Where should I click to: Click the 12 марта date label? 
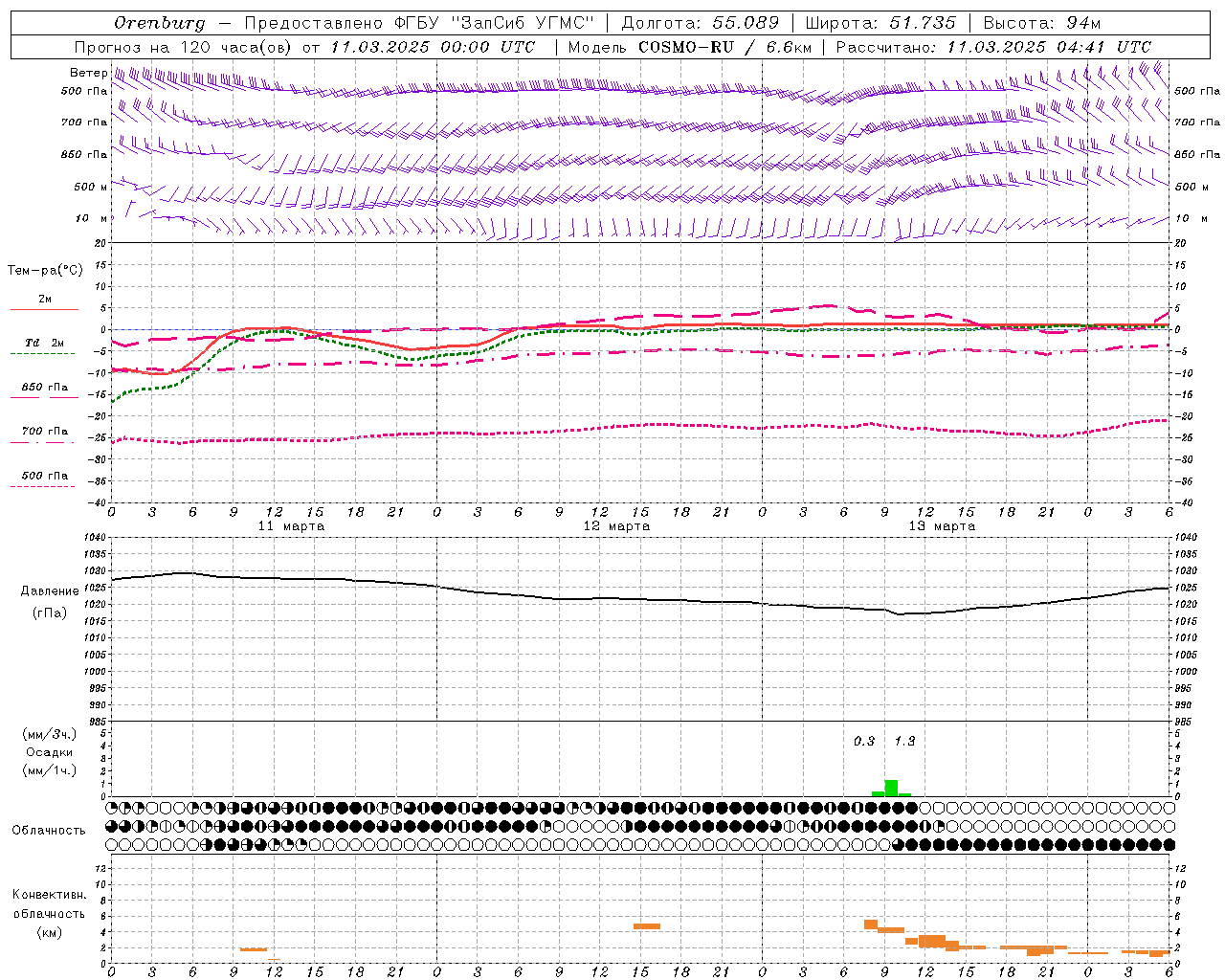(x=617, y=526)
